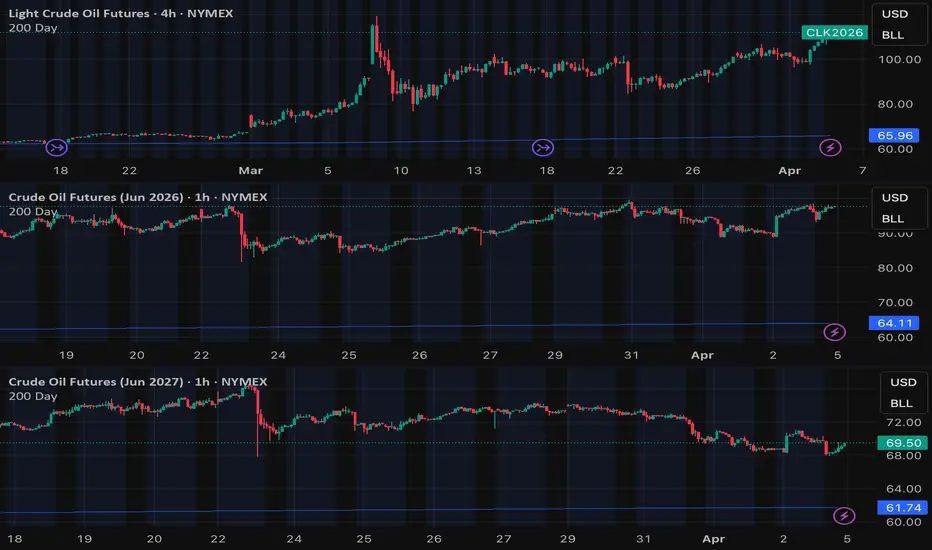
Task: Click the lightning event icon in Jun 2026 chart
Action: 835,332
